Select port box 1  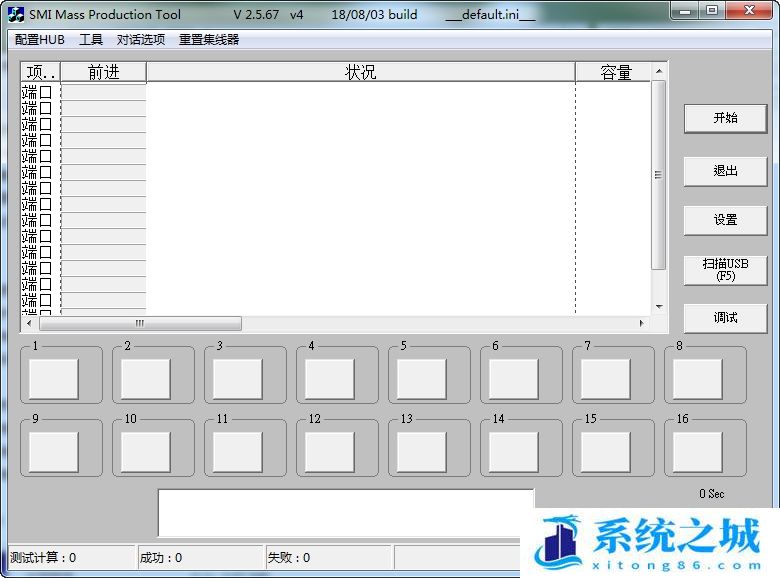click(x=54, y=379)
